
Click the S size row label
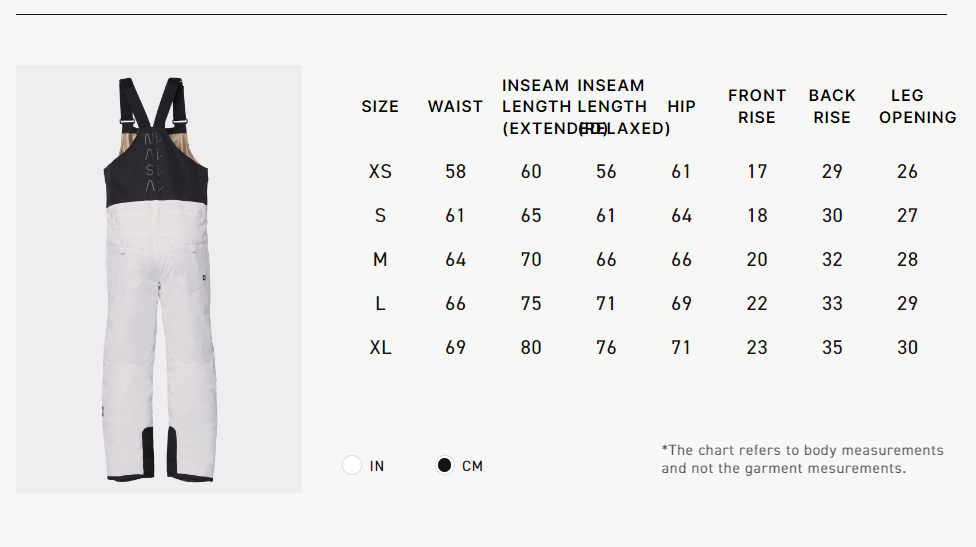pyautogui.click(x=380, y=215)
